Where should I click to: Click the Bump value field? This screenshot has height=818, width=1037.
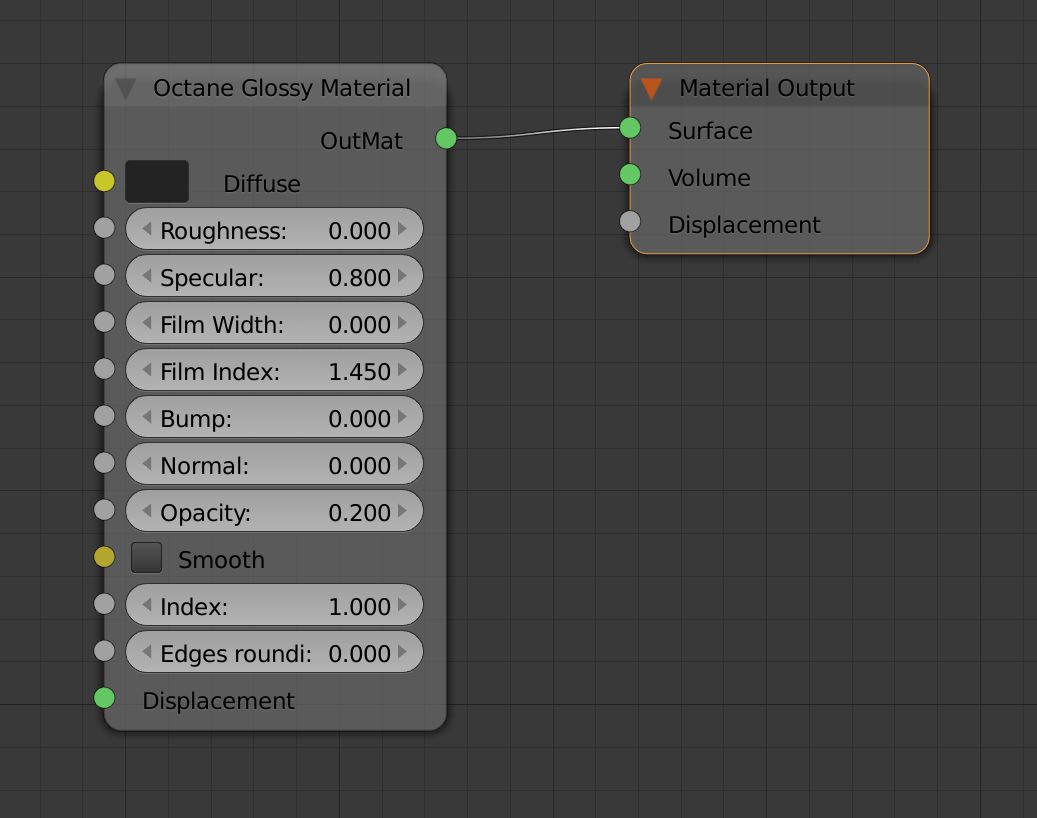(274, 417)
